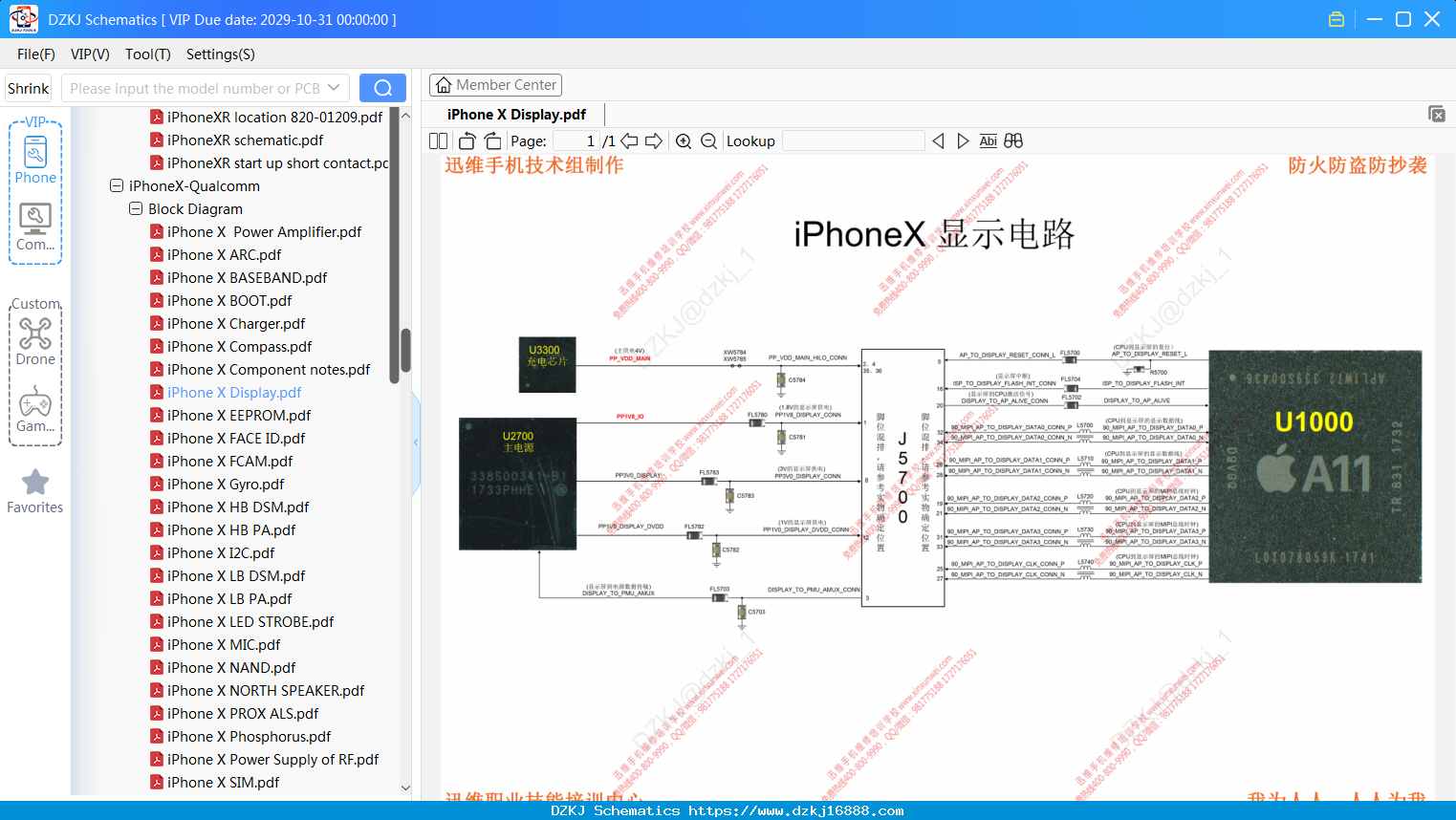Click the DZKJ app logo icon
Screen dimensions: 1456x820
23,19
